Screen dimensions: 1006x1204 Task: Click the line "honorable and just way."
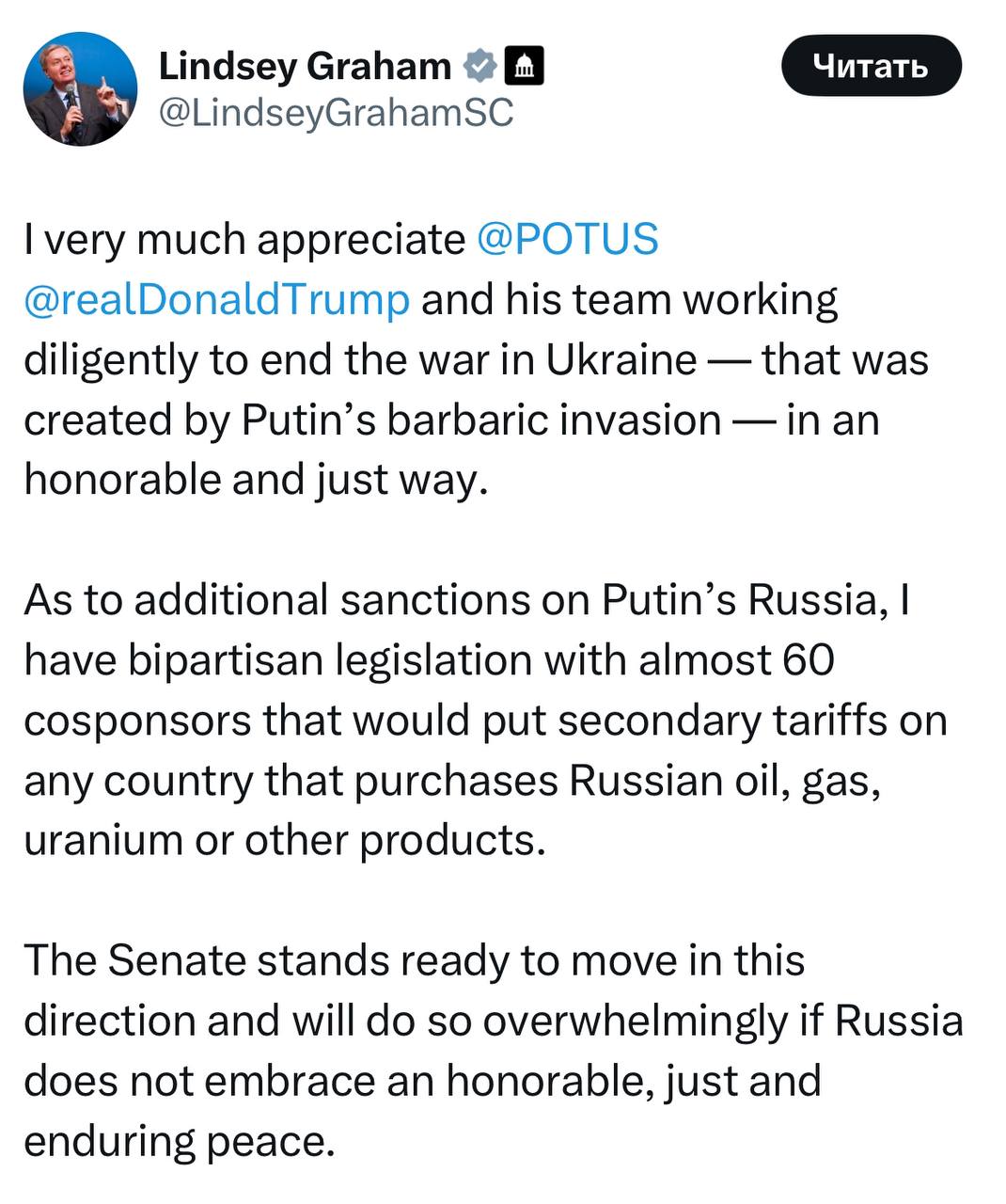[256, 480]
